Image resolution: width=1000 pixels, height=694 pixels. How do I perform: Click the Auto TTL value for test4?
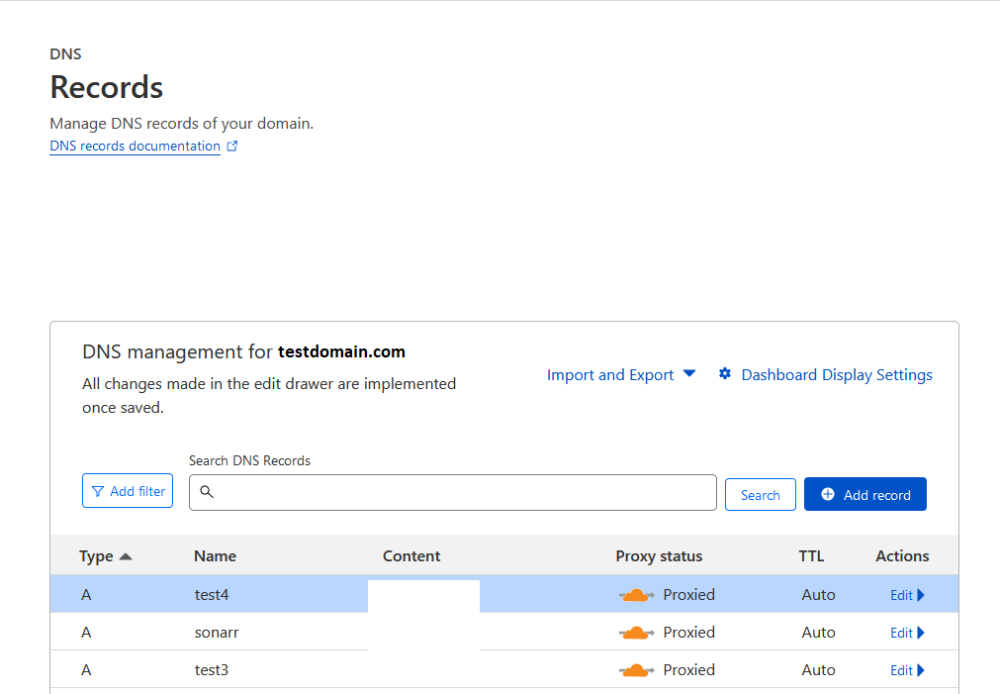tap(818, 594)
